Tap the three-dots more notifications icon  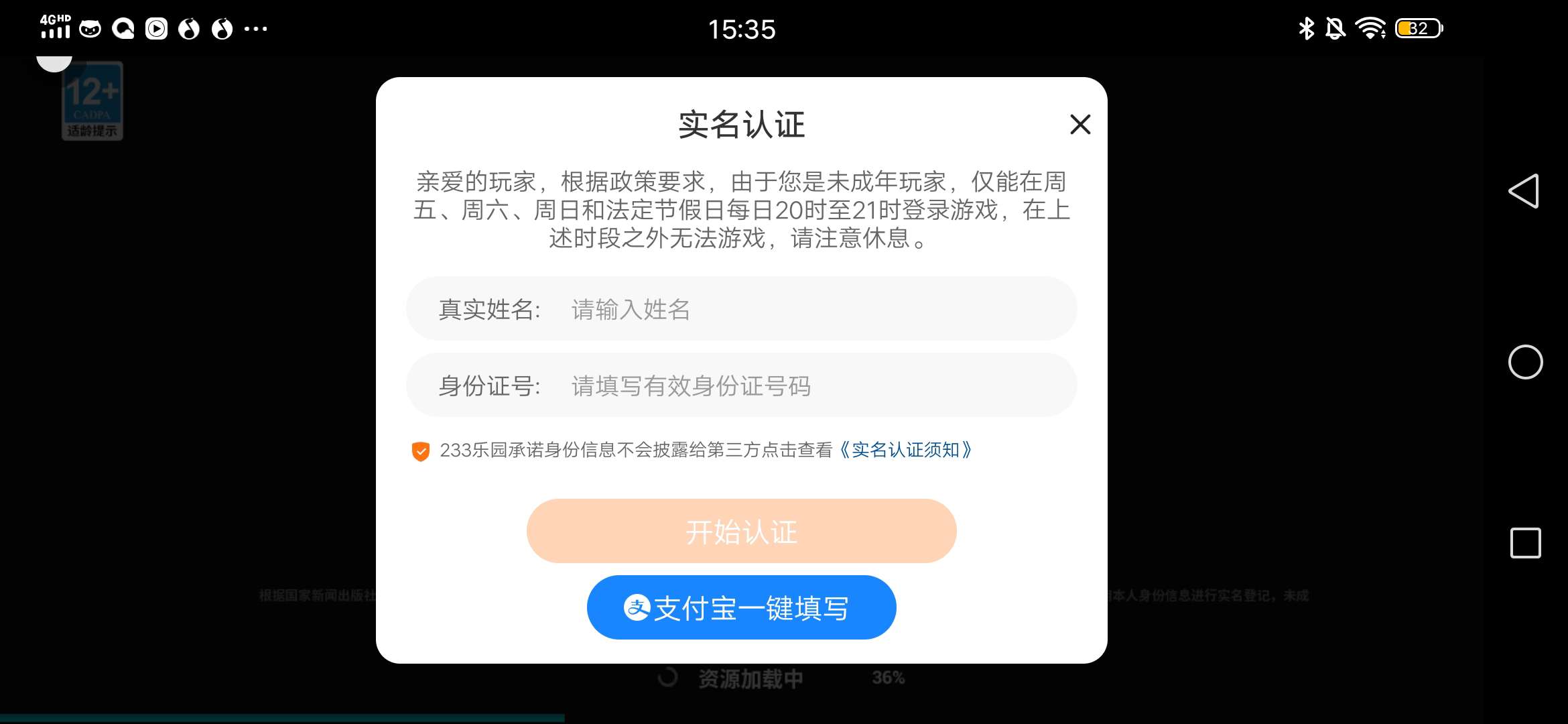pos(255,29)
